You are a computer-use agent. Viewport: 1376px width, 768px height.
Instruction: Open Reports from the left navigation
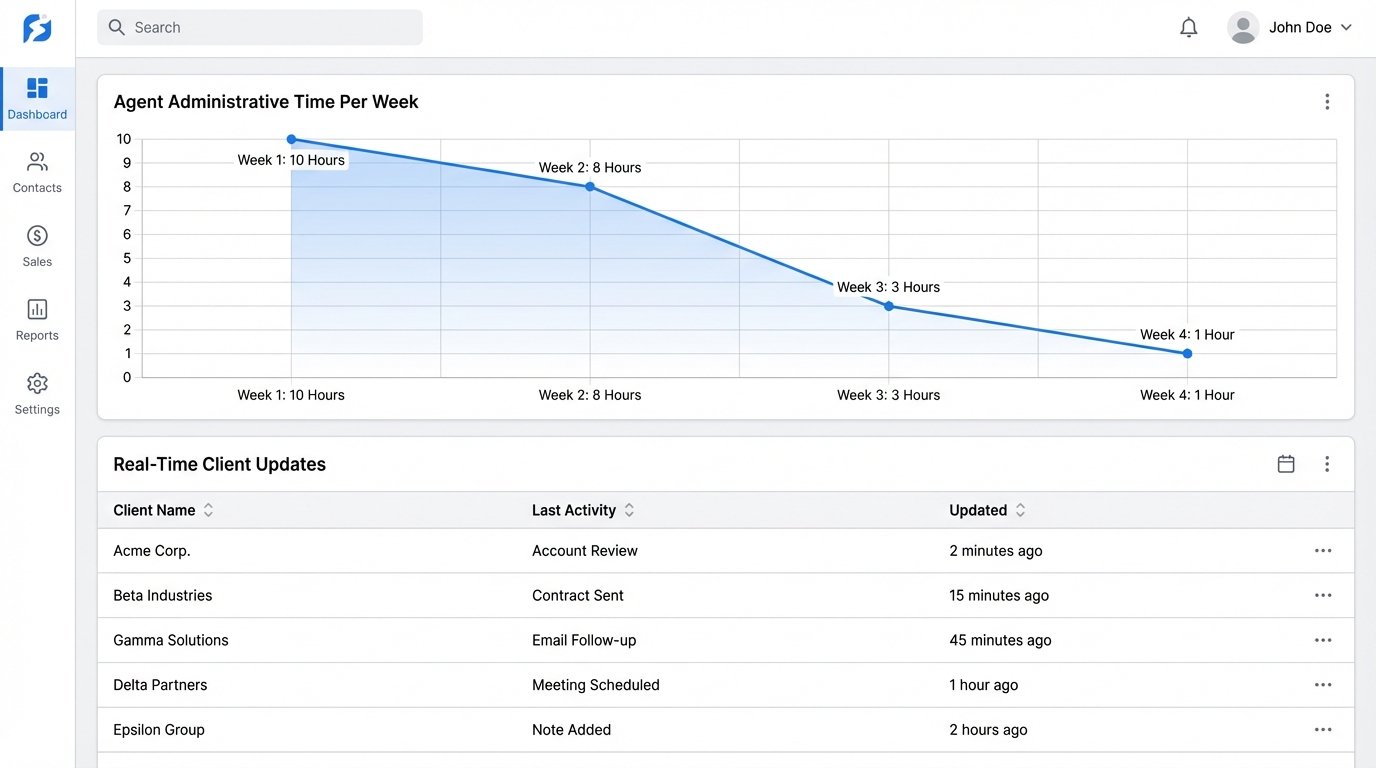[x=37, y=320]
